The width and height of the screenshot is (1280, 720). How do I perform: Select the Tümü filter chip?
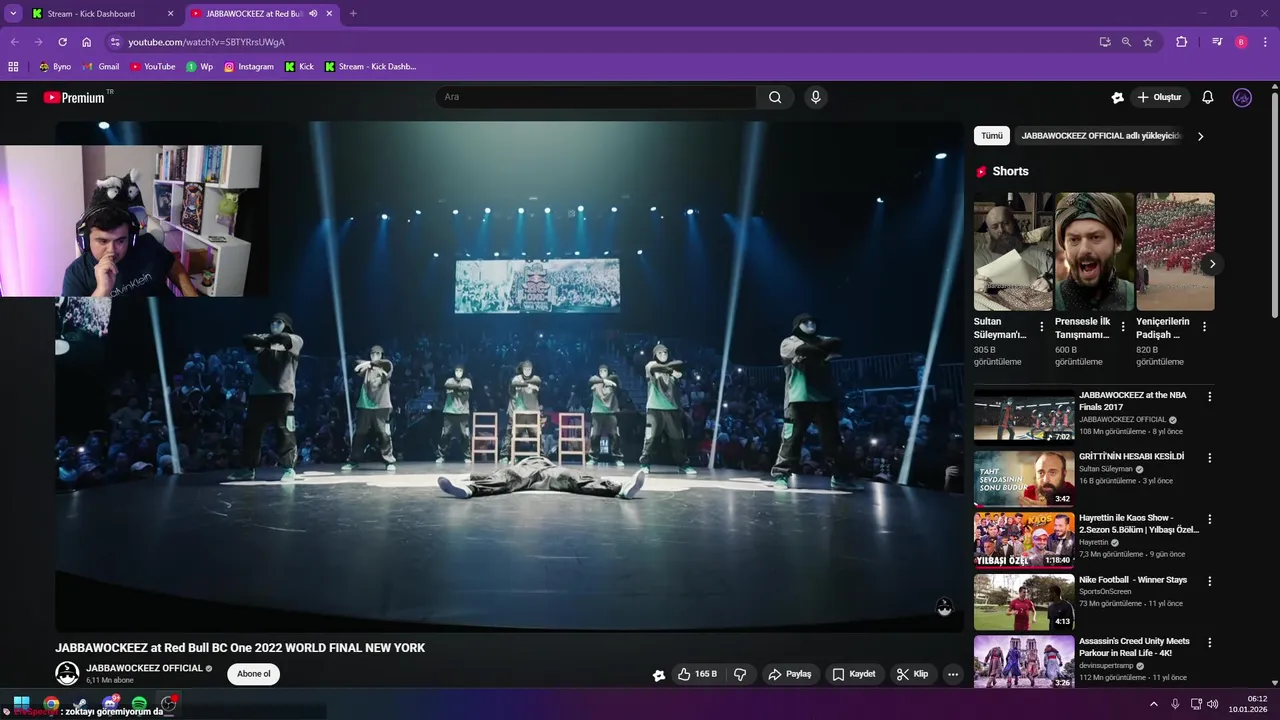[991, 136]
